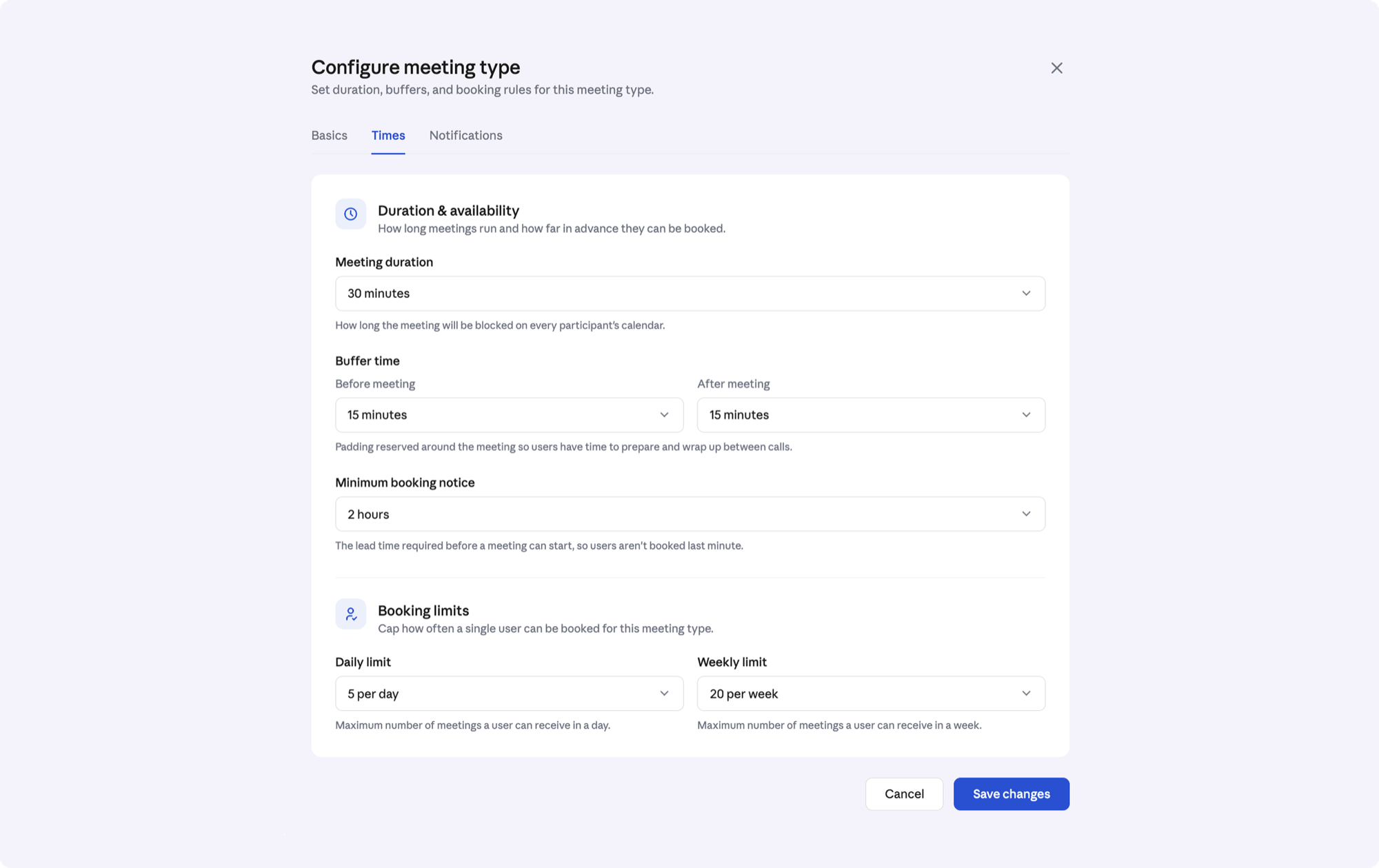
Task: Click the After meeting label
Action: 734,384
